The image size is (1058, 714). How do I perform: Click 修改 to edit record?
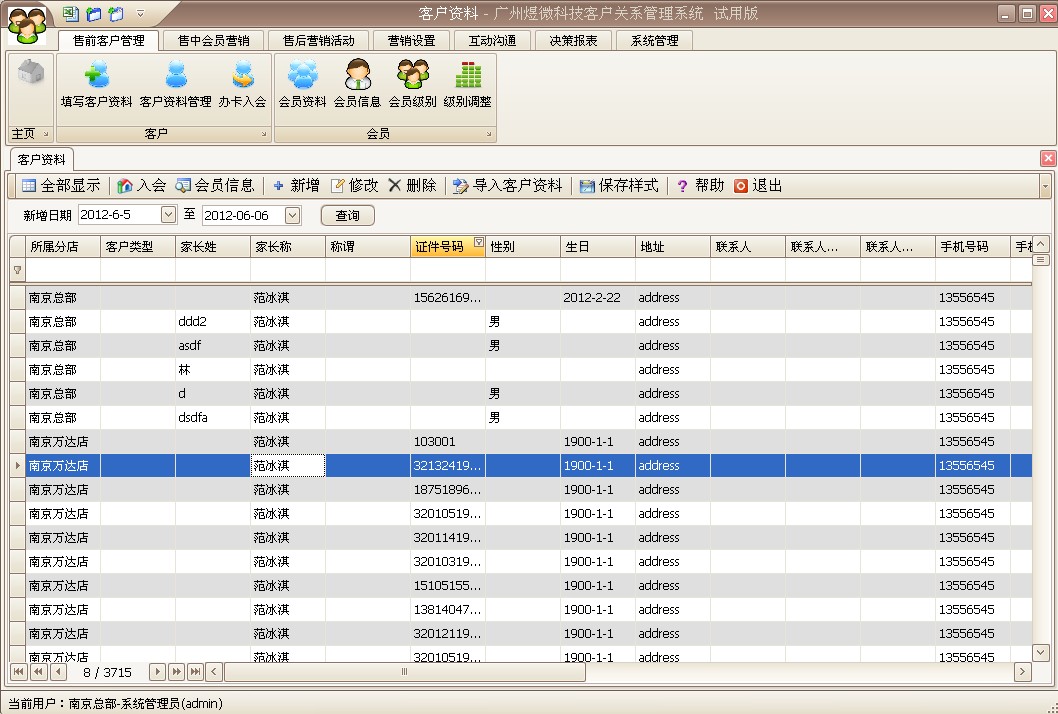354,186
